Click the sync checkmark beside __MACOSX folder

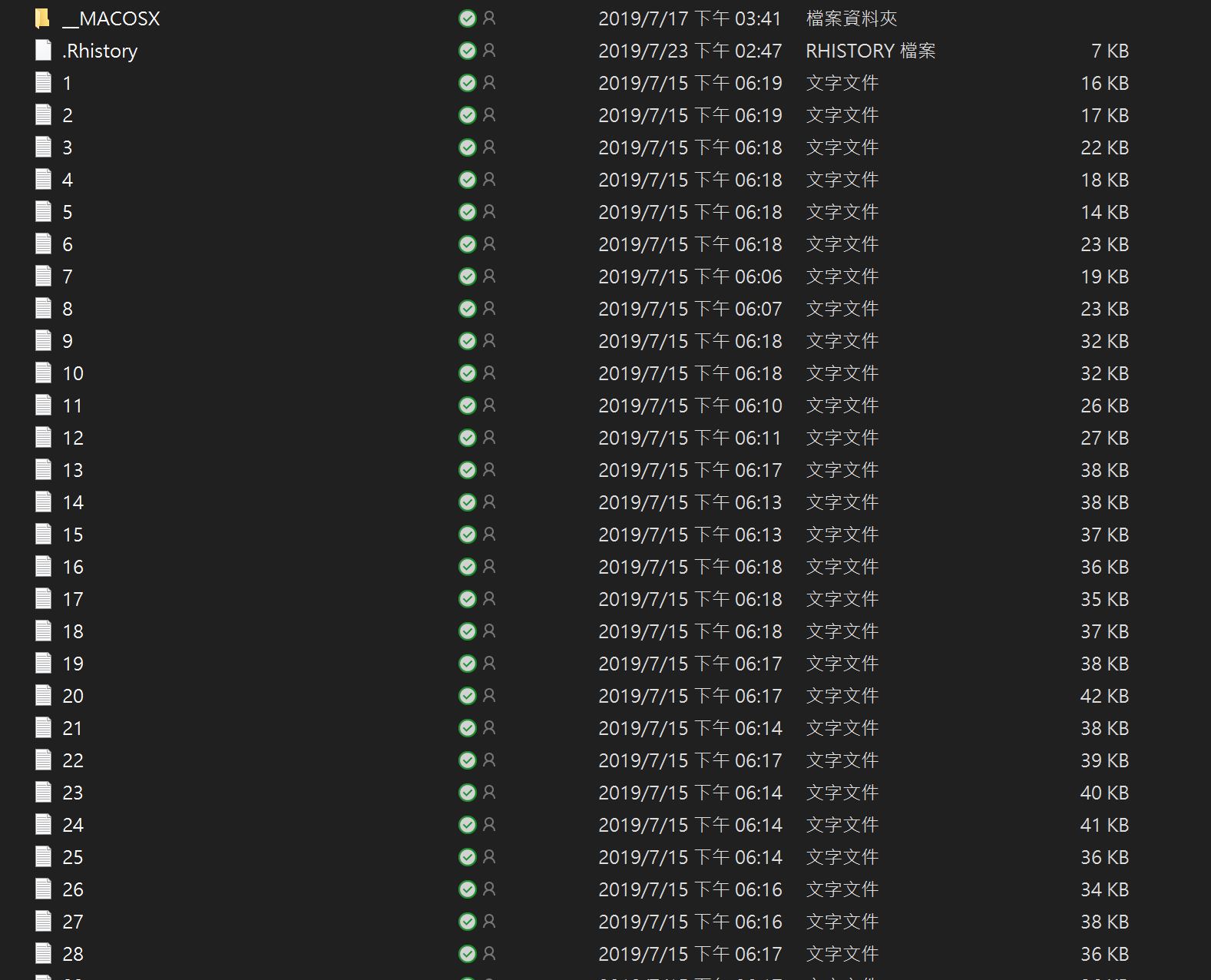pyautogui.click(x=467, y=18)
